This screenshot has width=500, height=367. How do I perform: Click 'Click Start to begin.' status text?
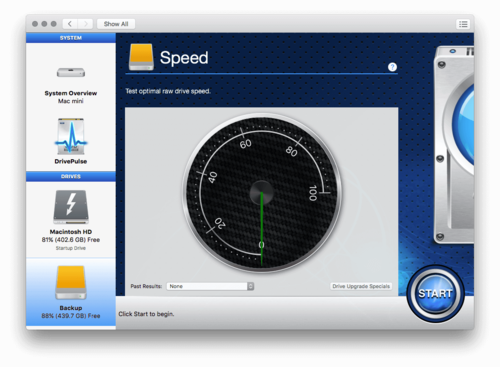pyautogui.click(x=146, y=314)
